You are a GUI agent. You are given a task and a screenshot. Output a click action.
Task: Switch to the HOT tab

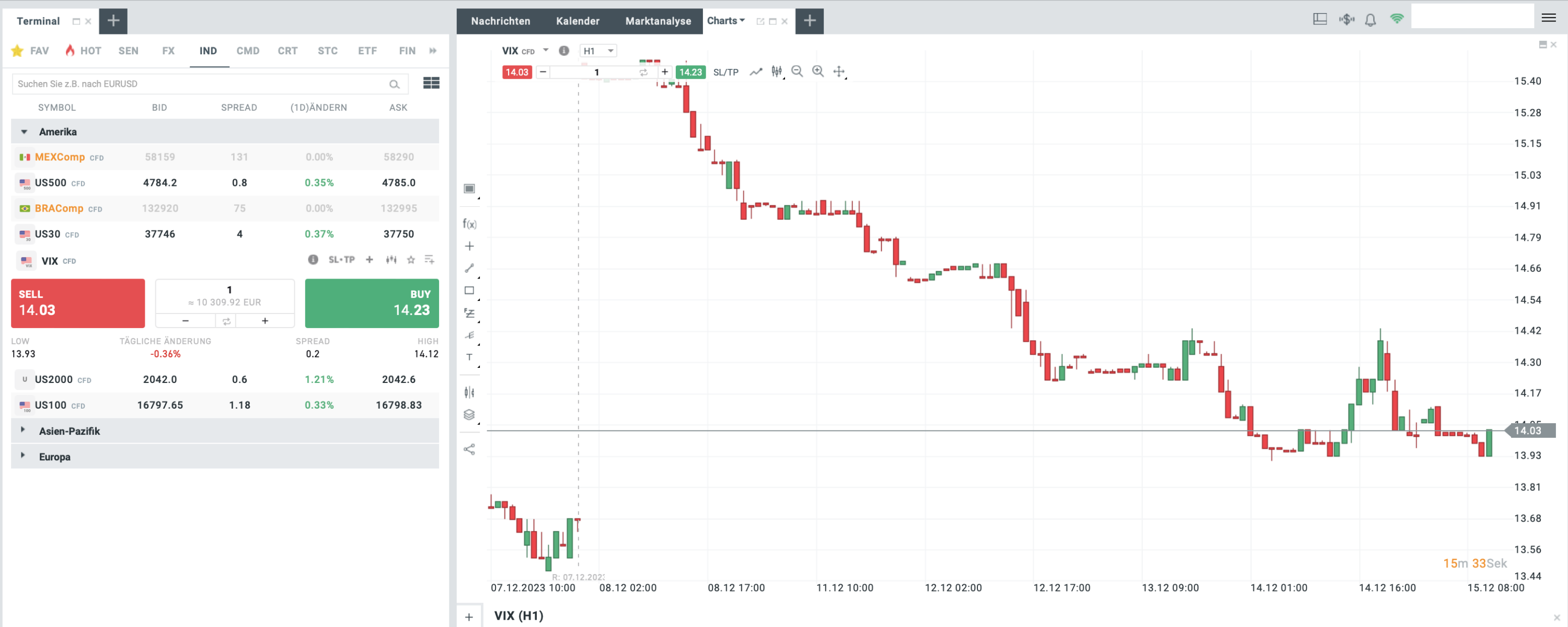(x=84, y=51)
